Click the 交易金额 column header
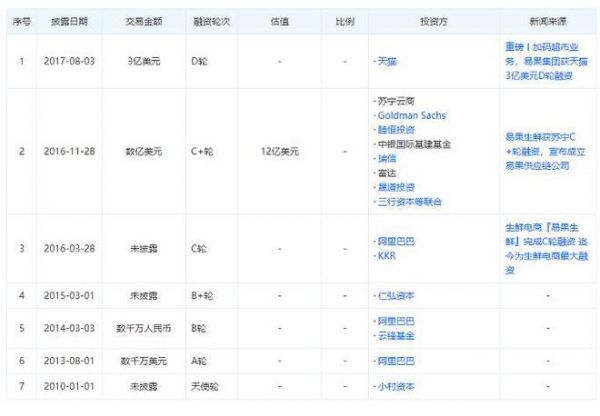 (x=144, y=22)
